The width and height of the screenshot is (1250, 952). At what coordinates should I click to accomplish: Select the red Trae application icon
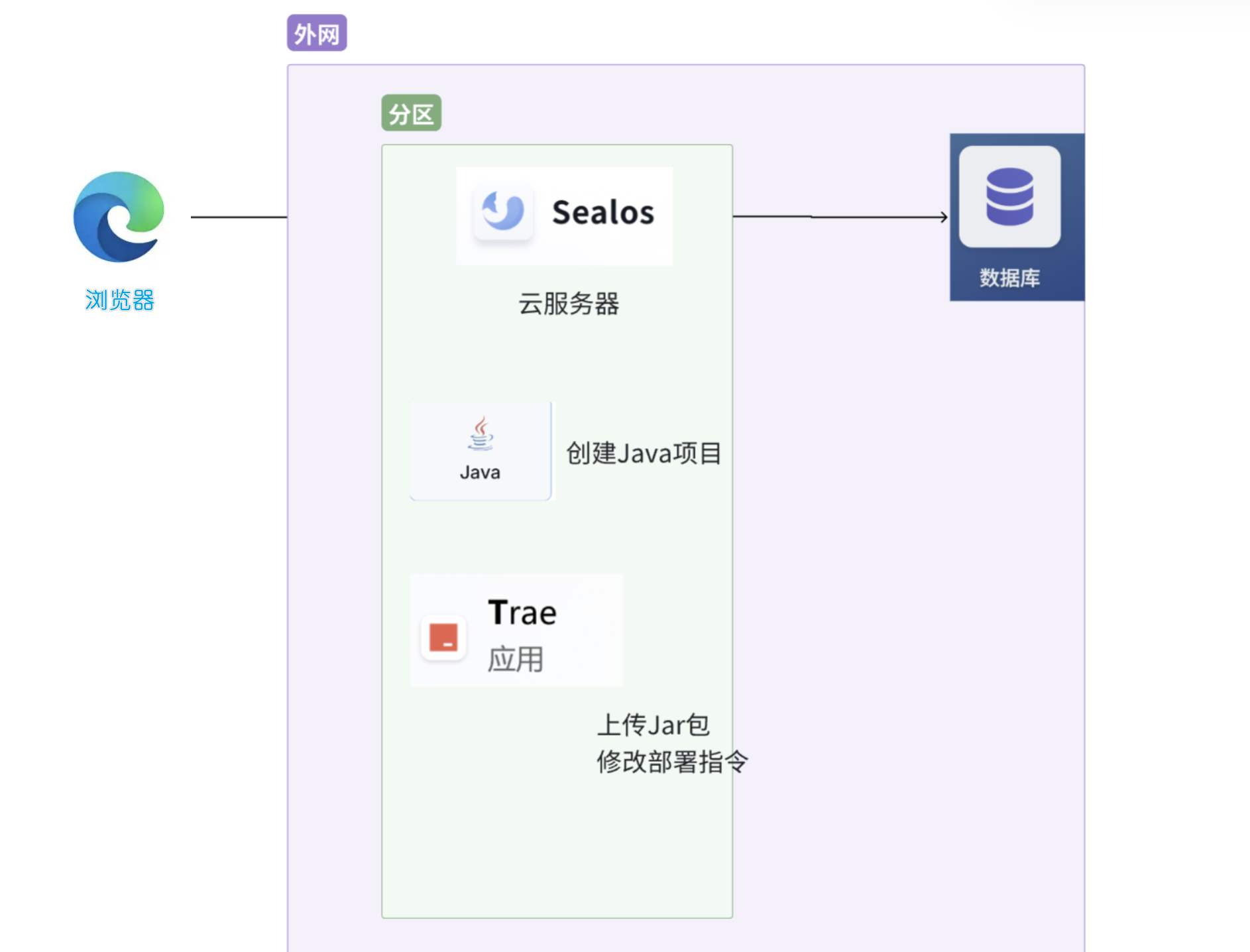coord(443,637)
